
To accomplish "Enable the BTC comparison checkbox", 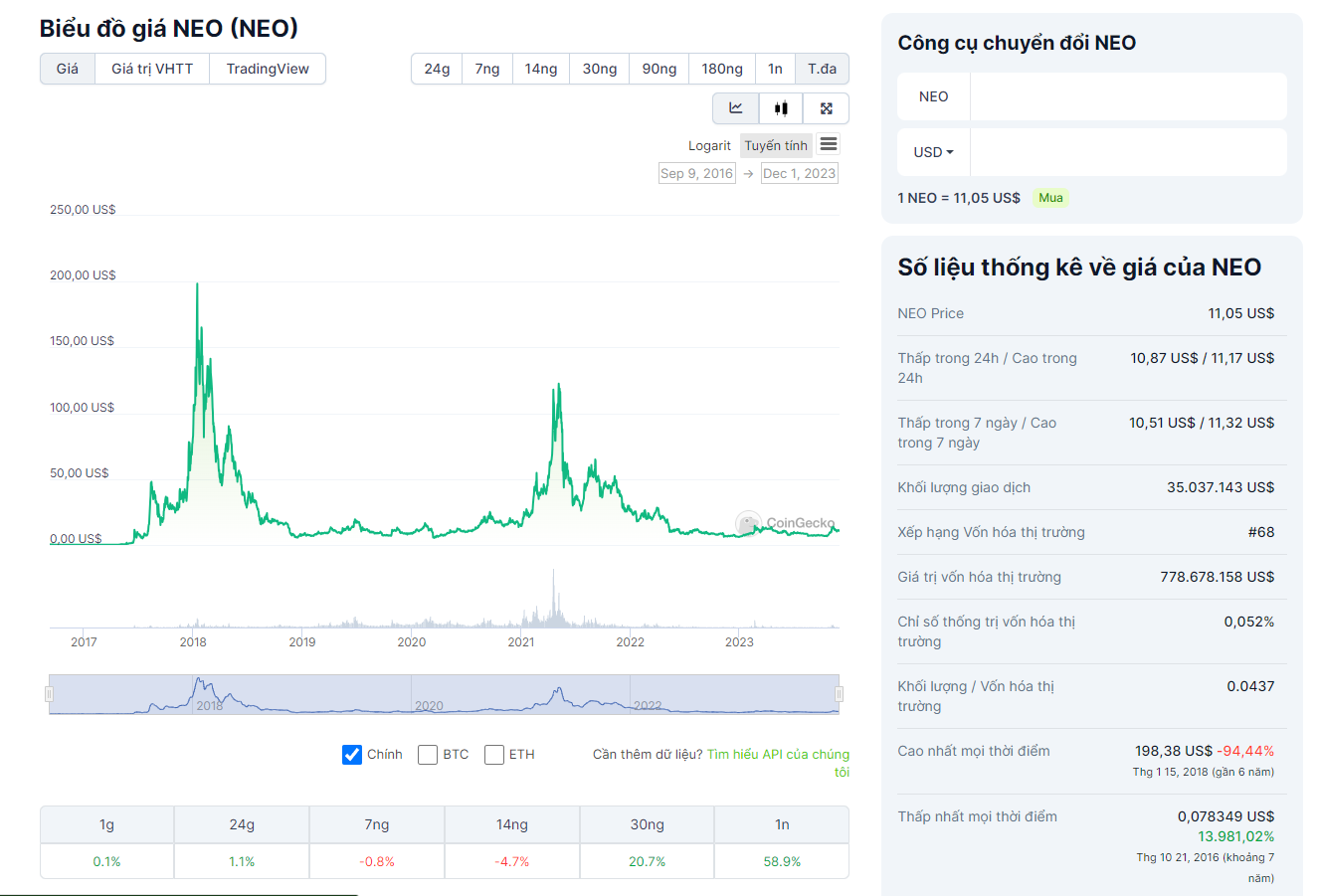I will [428, 755].
